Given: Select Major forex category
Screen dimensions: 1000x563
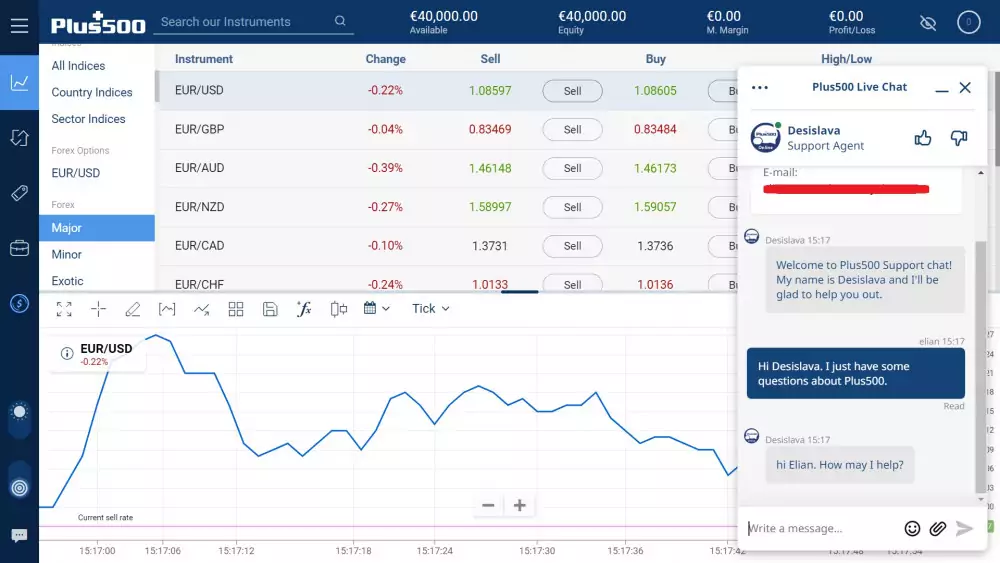Looking at the screenshot, I should click(97, 228).
